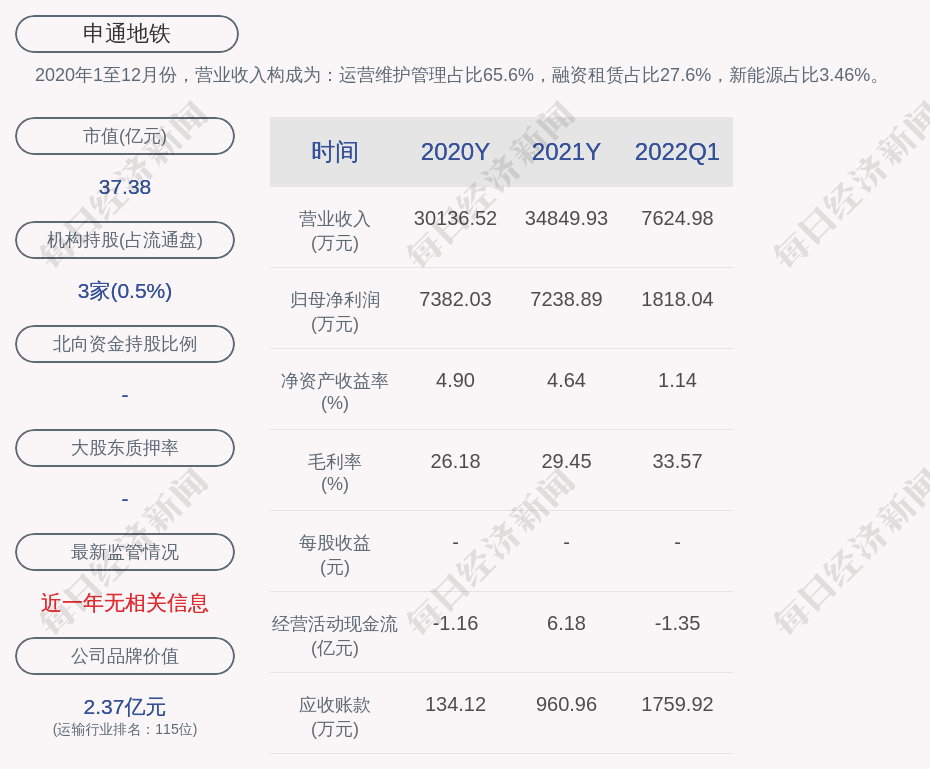This screenshot has width=930, height=769.
Task: Click the dash under 北向资金持股比例
Action: (x=125, y=395)
